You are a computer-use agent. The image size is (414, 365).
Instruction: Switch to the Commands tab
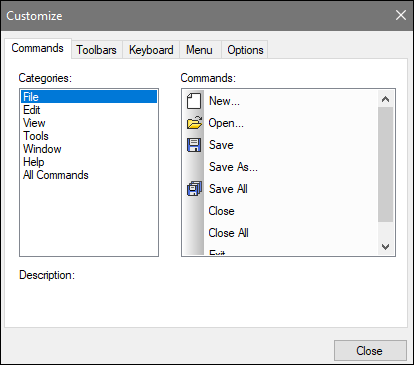click(38, 48)
